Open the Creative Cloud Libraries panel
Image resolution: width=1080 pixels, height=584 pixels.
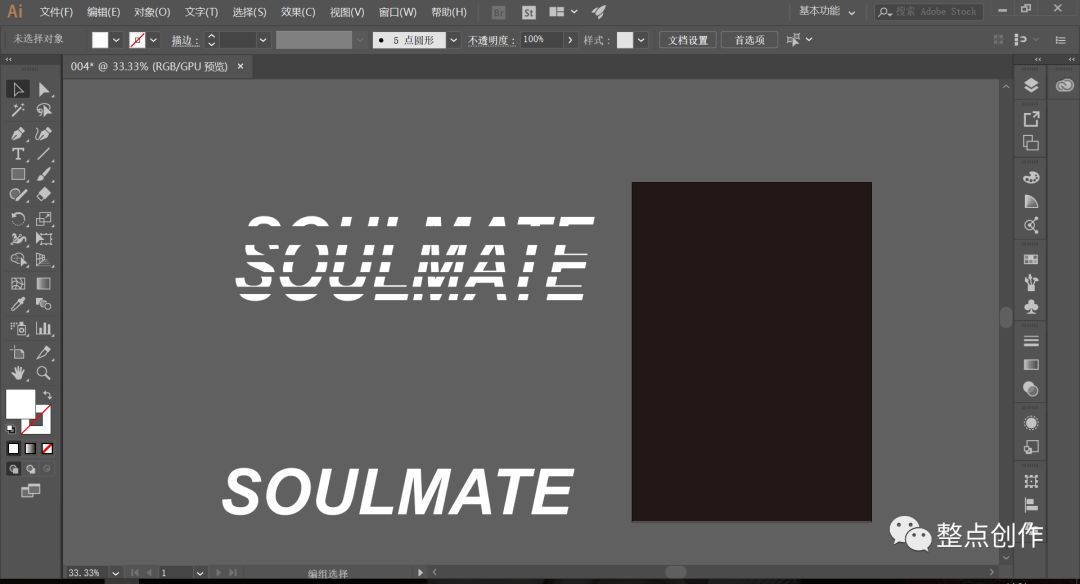click(1064, 85)
